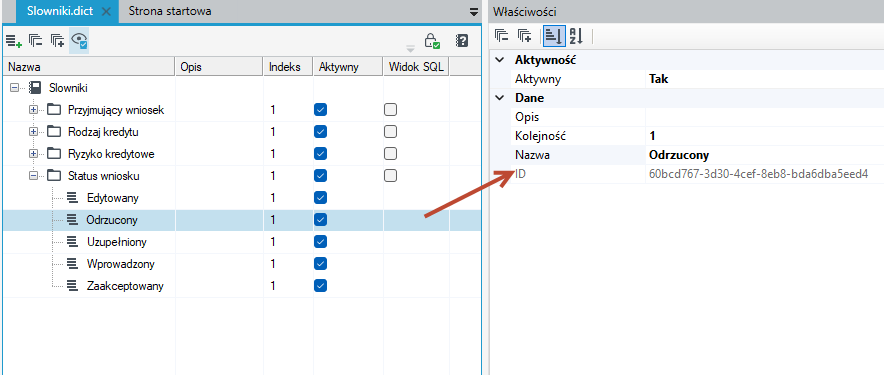Enable Widok SQL for Przyjmujący wniosek

tap(390, 110)
